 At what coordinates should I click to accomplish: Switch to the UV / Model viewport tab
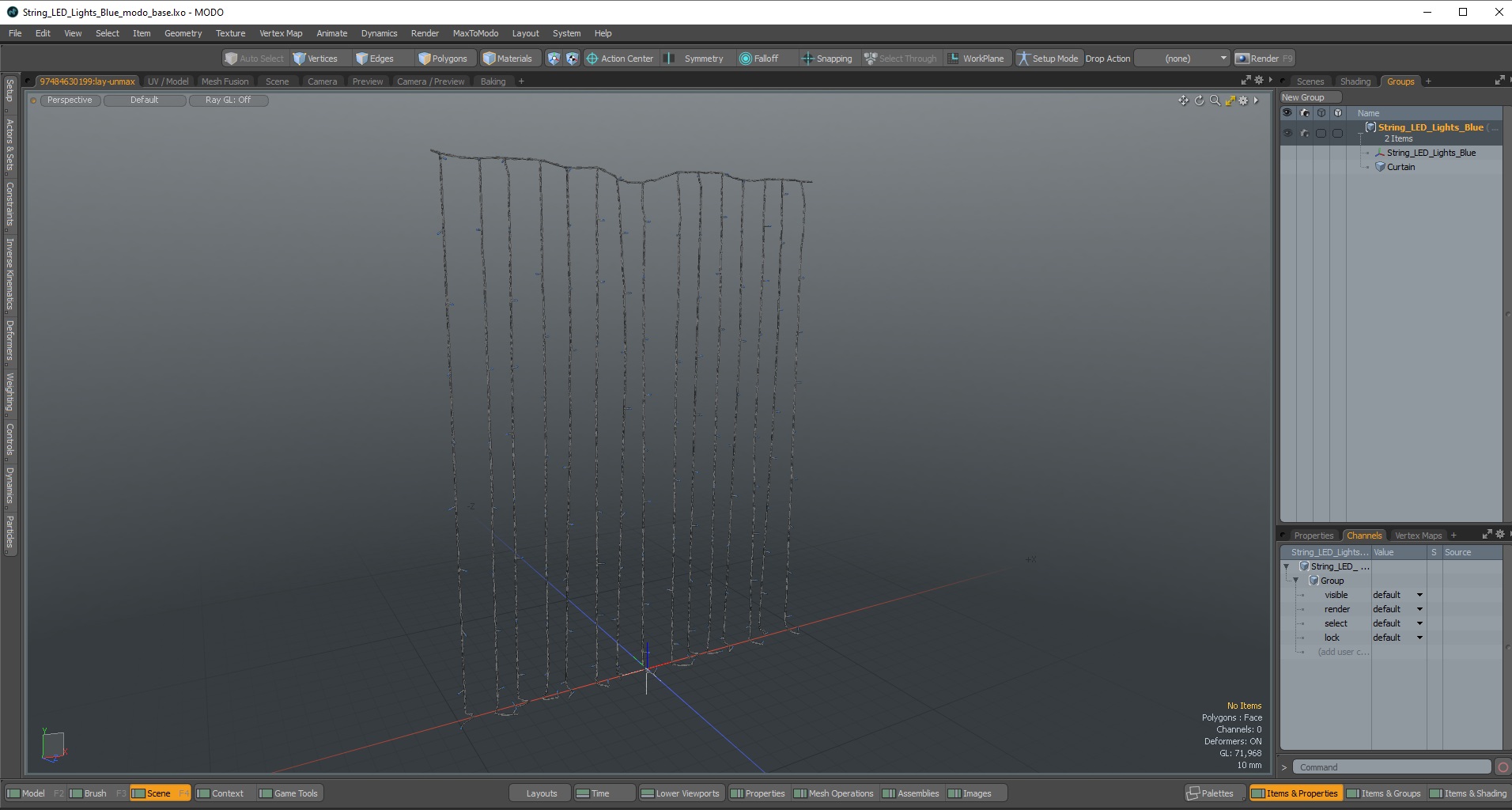click(168, 81)
